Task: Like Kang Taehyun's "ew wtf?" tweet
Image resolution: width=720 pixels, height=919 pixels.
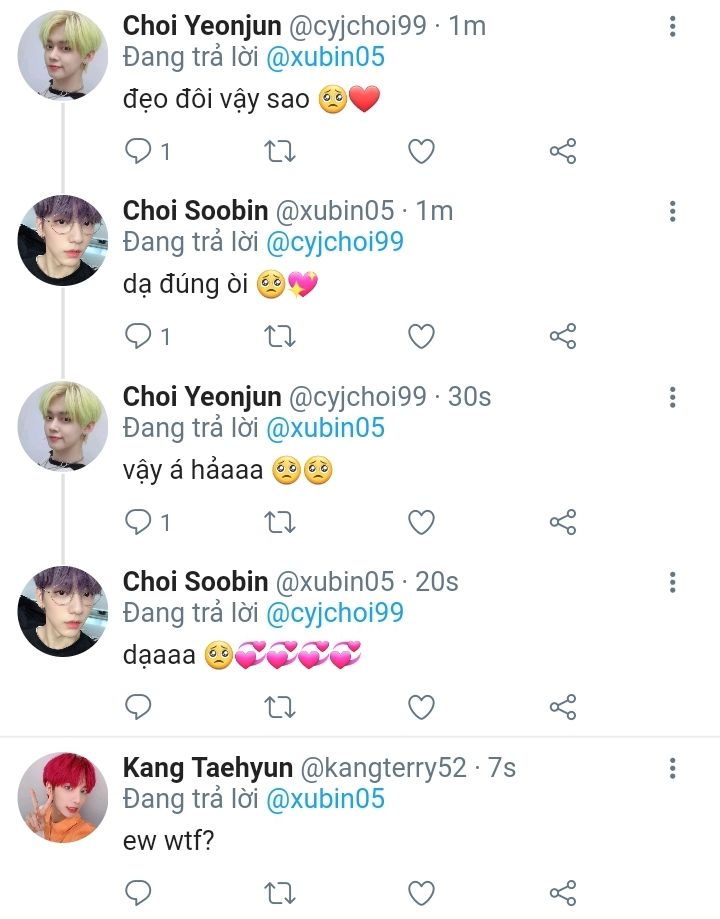Action: coord(422,892)
